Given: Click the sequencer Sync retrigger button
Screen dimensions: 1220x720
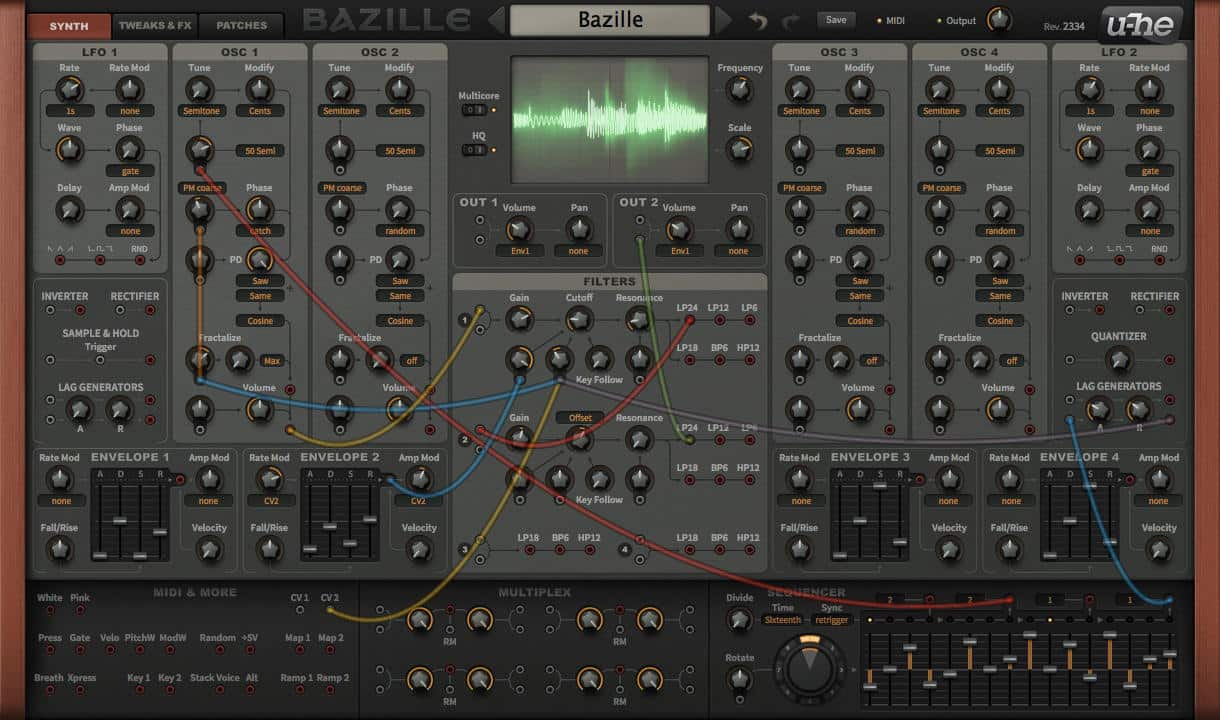Looking at the screenshot, I should point(831,620).
